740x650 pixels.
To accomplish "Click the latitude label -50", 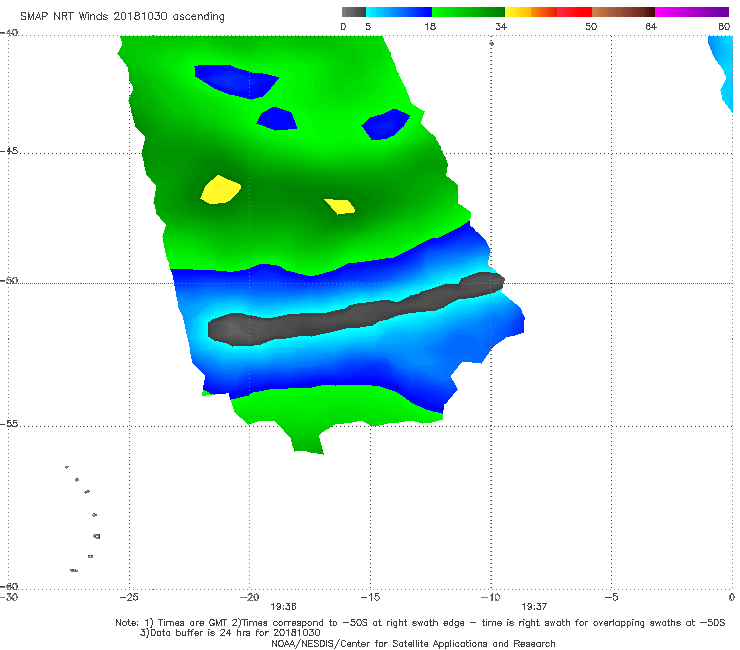I will [9, 281].
